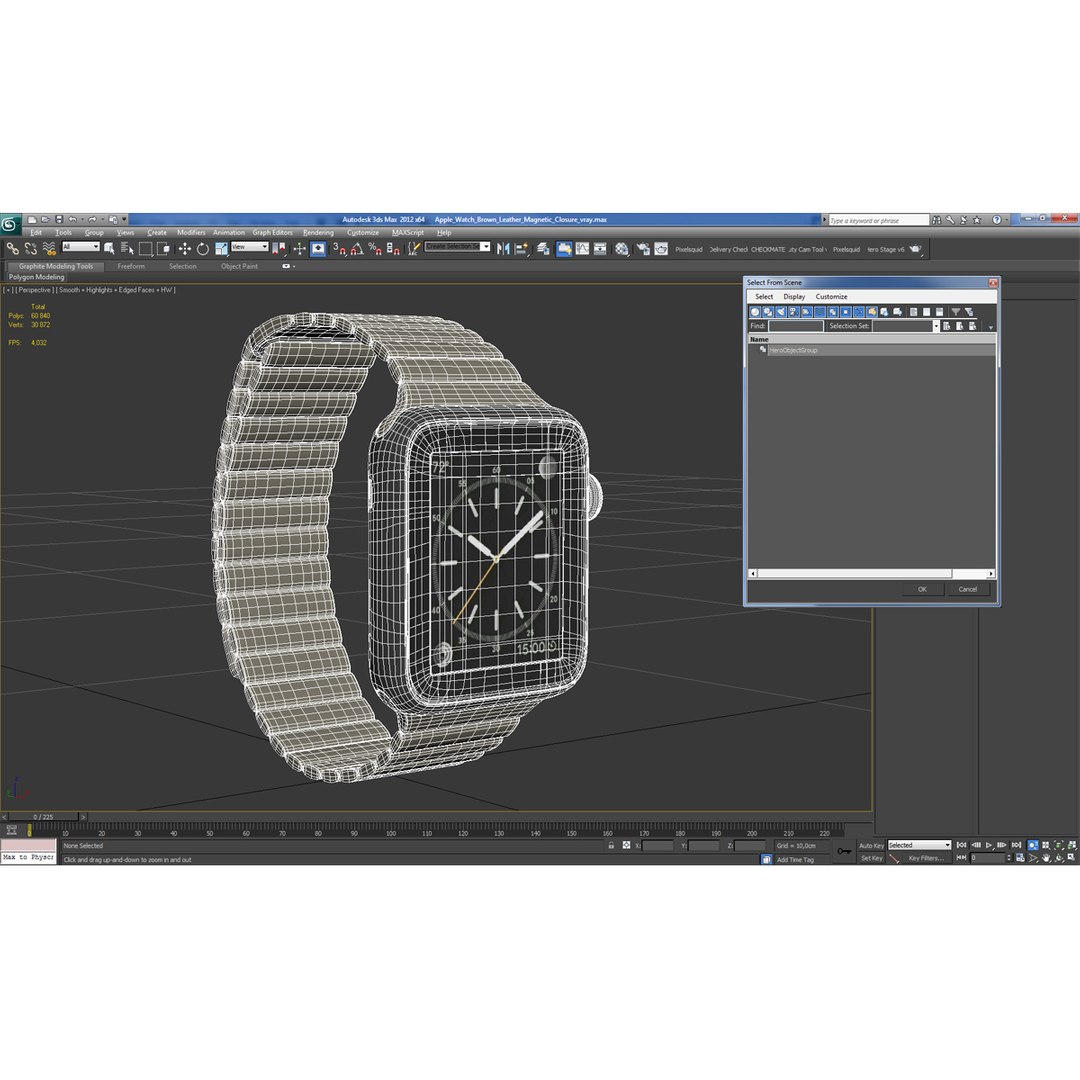Screen dimensions: 1080x1080
Task: Open Select by Name list icon
Action: (127, 249)
